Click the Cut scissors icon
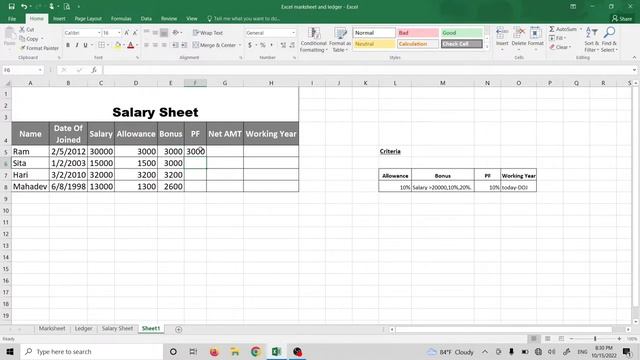This screenshot has width=640, height=360. click(x=22, y=30)
